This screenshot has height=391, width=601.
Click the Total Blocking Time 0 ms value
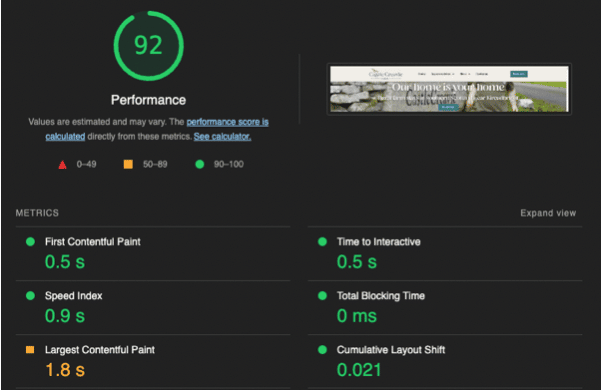click(x=357, y=316)
